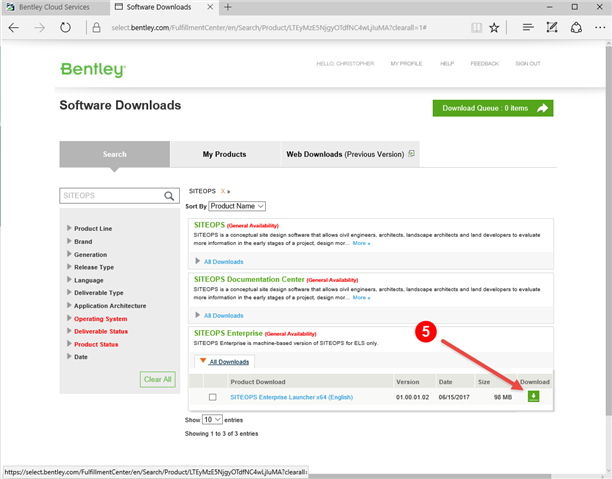The height and width of the screenshot is (479, 612).
Task: Open the MY PROFILE menu link
Action: tap(406, 64)
